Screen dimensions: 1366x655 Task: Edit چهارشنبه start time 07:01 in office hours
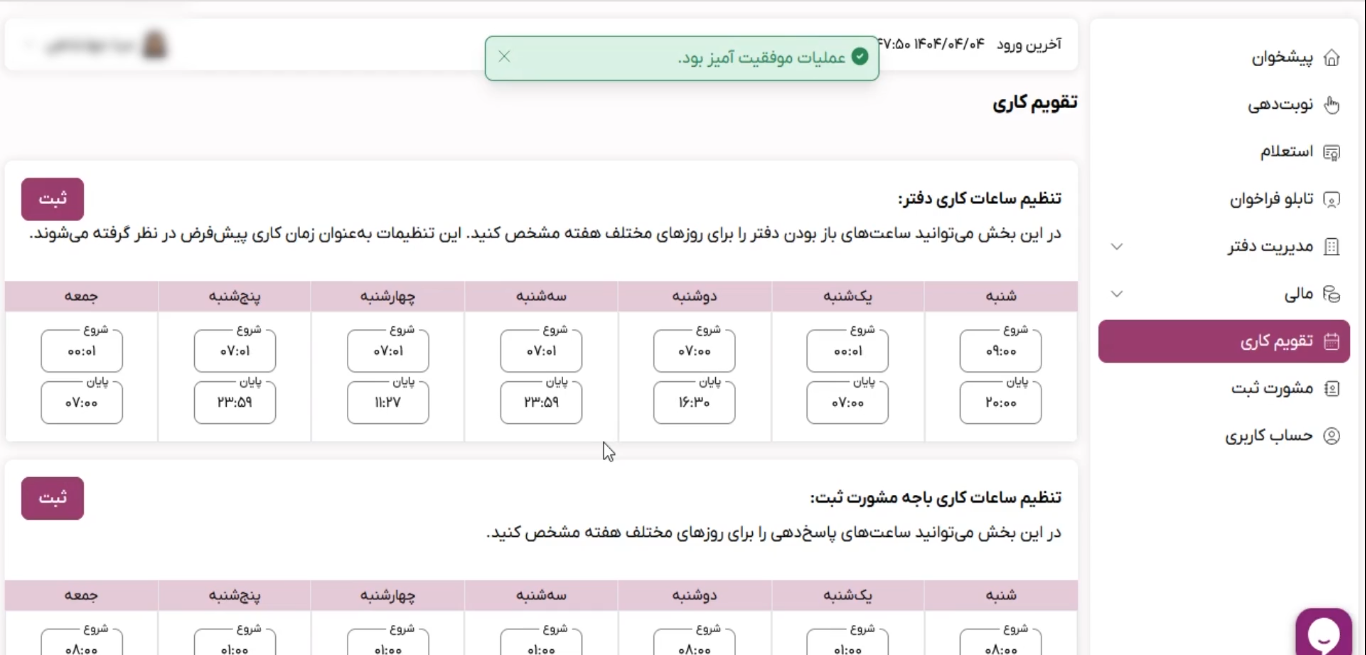point(388,351)
